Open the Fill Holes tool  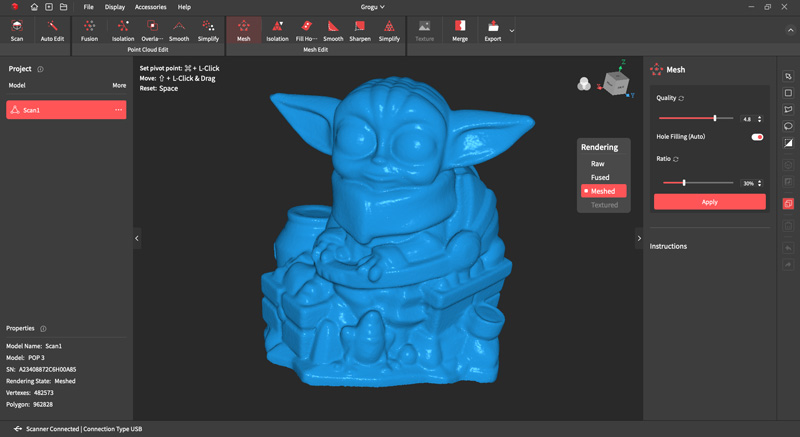pos(306,31)
